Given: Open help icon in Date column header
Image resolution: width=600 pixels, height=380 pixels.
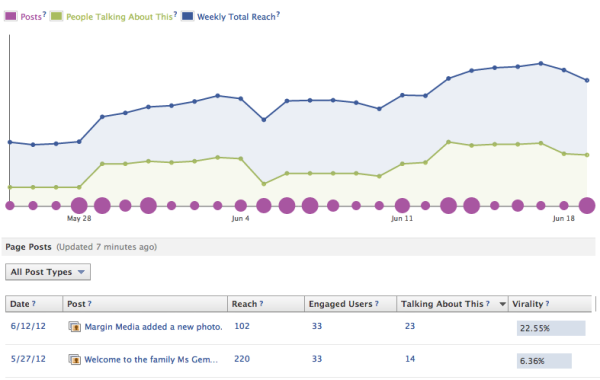Looking at the screenshot, I should click(x=34, y=303).
